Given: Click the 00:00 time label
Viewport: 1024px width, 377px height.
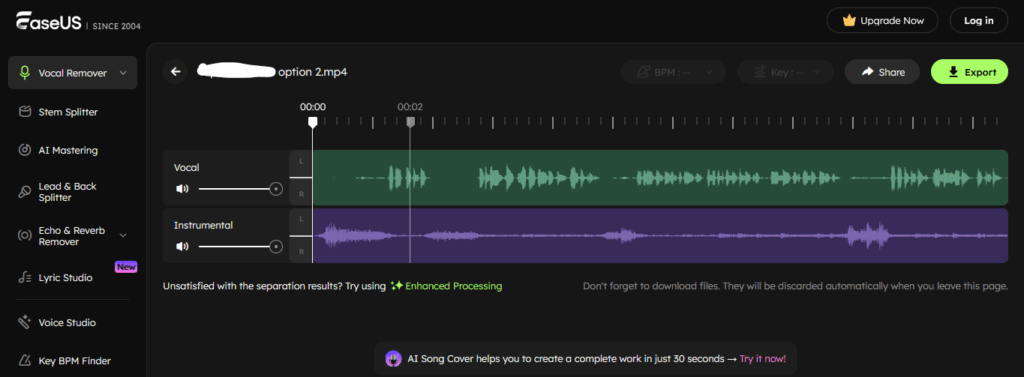Looking at the screenshot, I should click(313, 107).
